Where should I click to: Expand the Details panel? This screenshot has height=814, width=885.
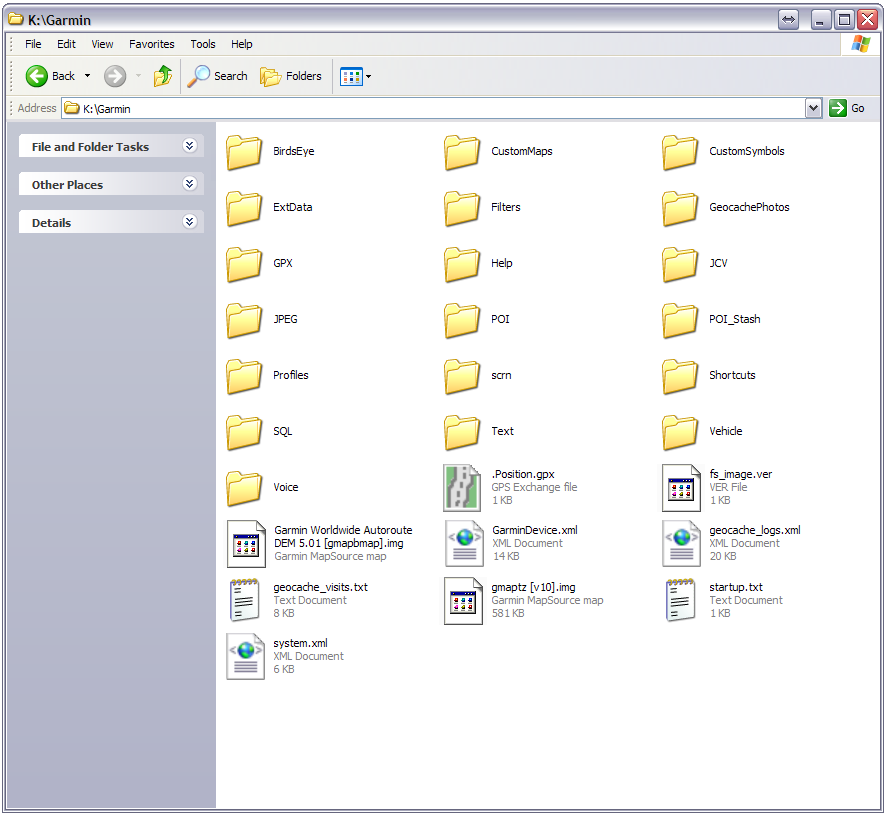[190, 222]
